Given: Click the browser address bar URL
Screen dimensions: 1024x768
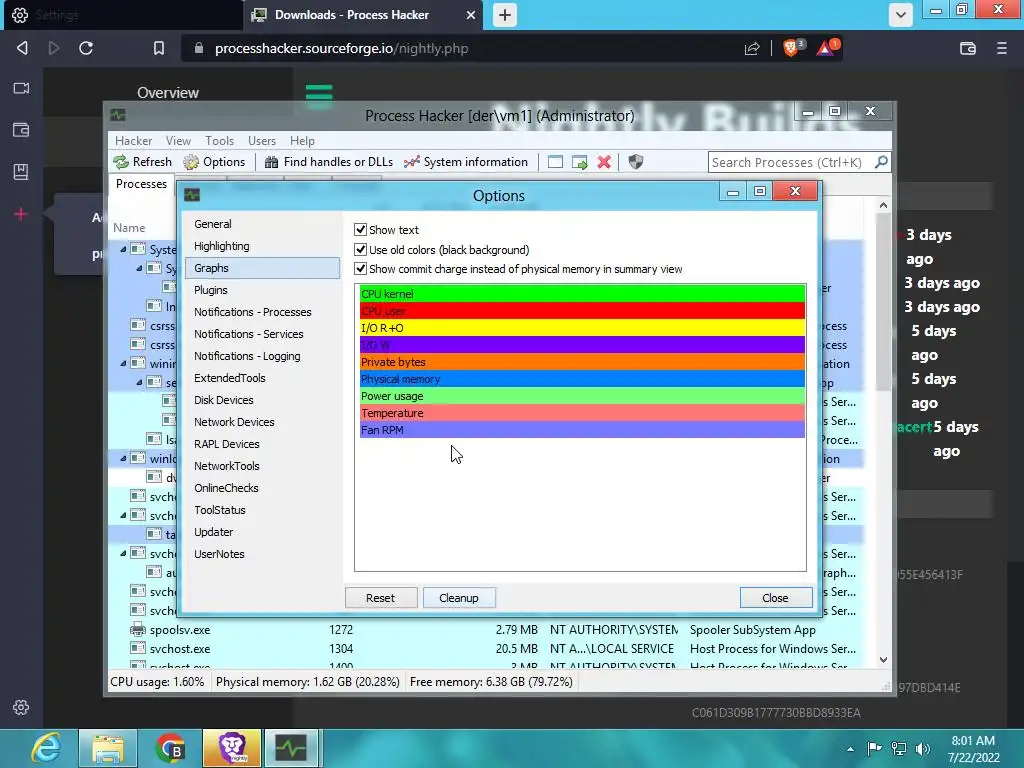Looking at the screenshot, I should pos(342,48).
